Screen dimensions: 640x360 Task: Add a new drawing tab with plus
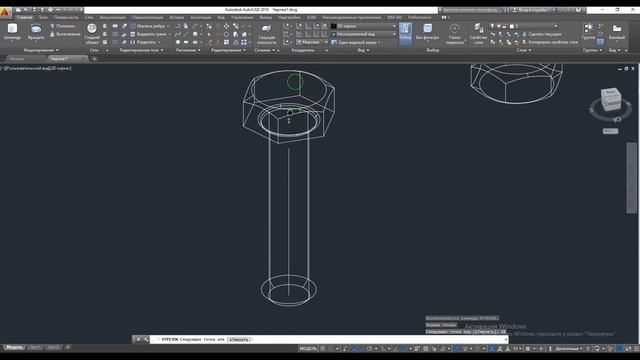94,59
